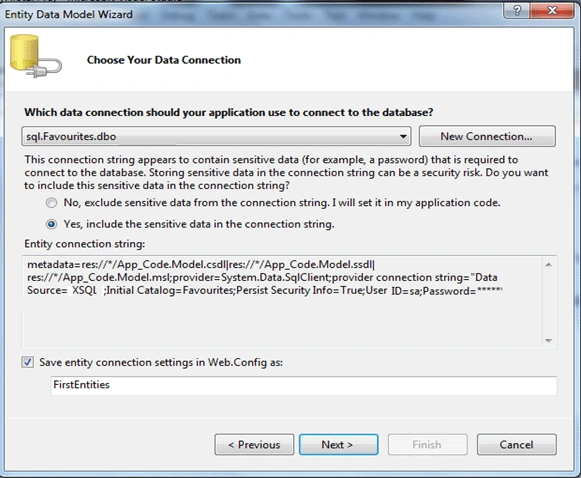This screenshot has height=478, width=581.
Task: Click inside the entity connection string textbox
Action: (x=282, y=302)
